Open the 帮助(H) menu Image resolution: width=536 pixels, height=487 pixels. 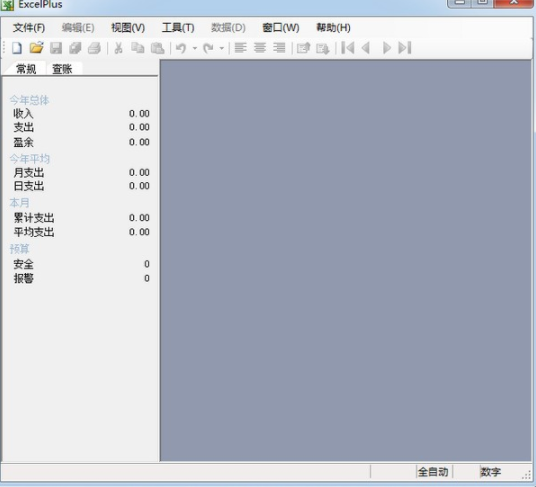pos(333,28)
